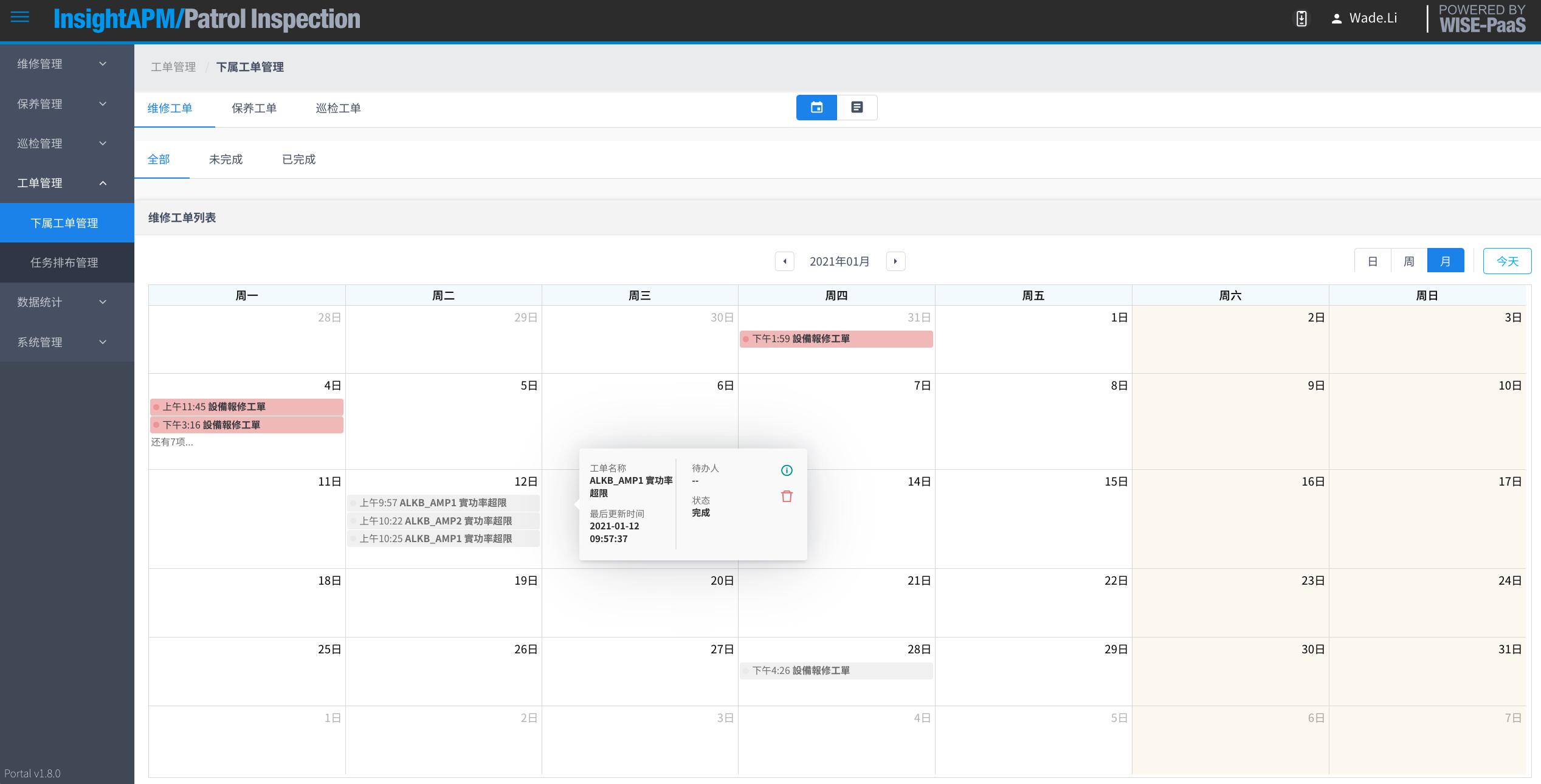Open the mobile device icon in header
This screenshot has width=1541, height=784.
pos(1301,19)
